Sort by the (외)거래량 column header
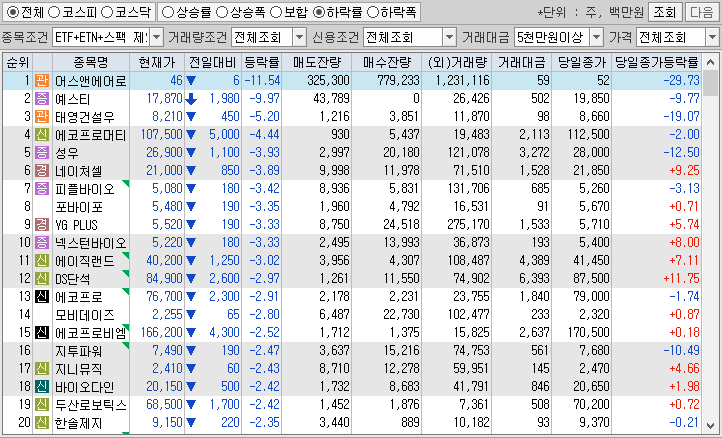This screenshot has width=722, height=438. coord(457,62)
